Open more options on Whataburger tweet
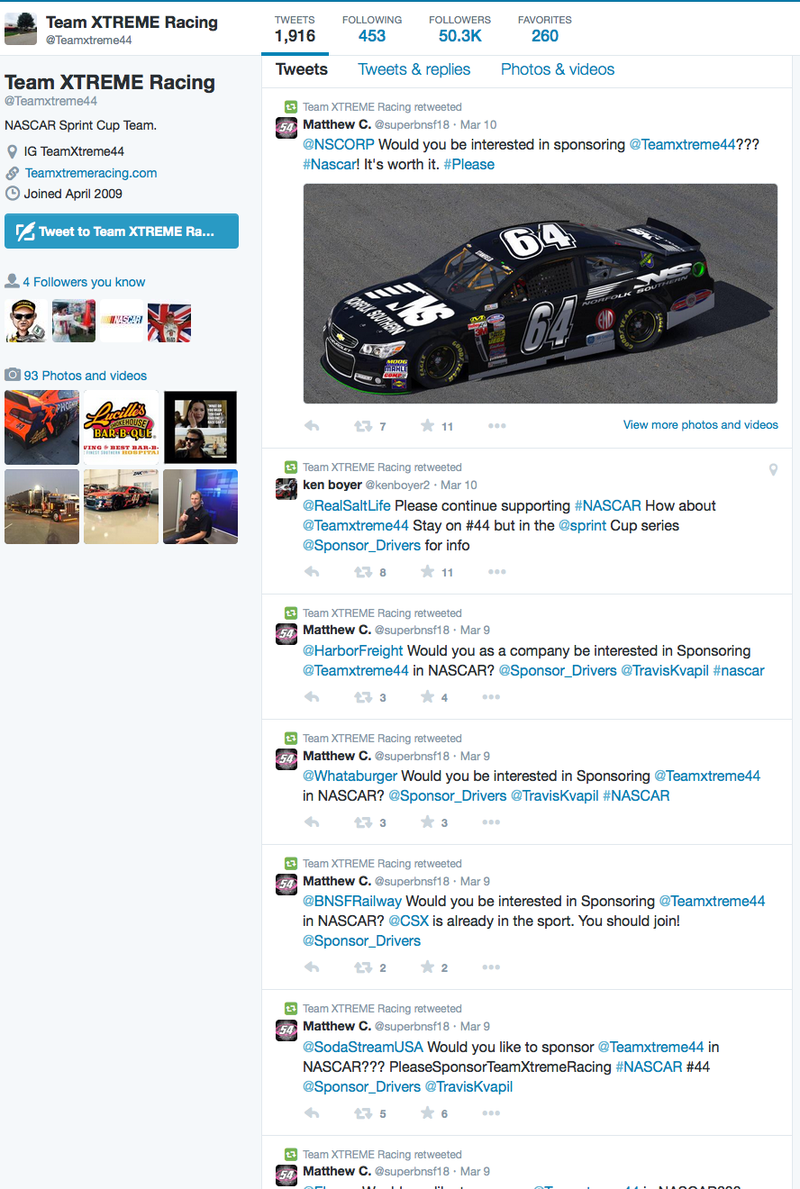The width and height of the screenshot is (800, 1189). [491, 822]
